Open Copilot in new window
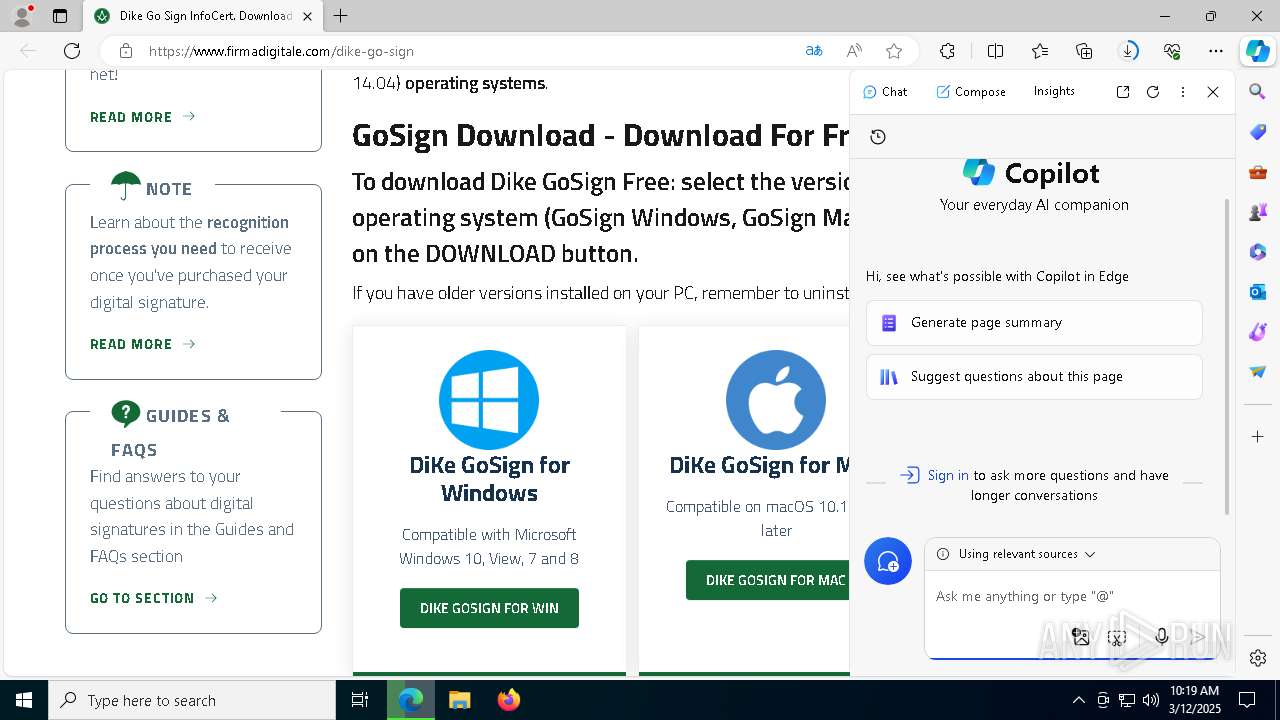Image resolution: width=1280 pixels, height=720 pixels. (x=1123, y=92)
